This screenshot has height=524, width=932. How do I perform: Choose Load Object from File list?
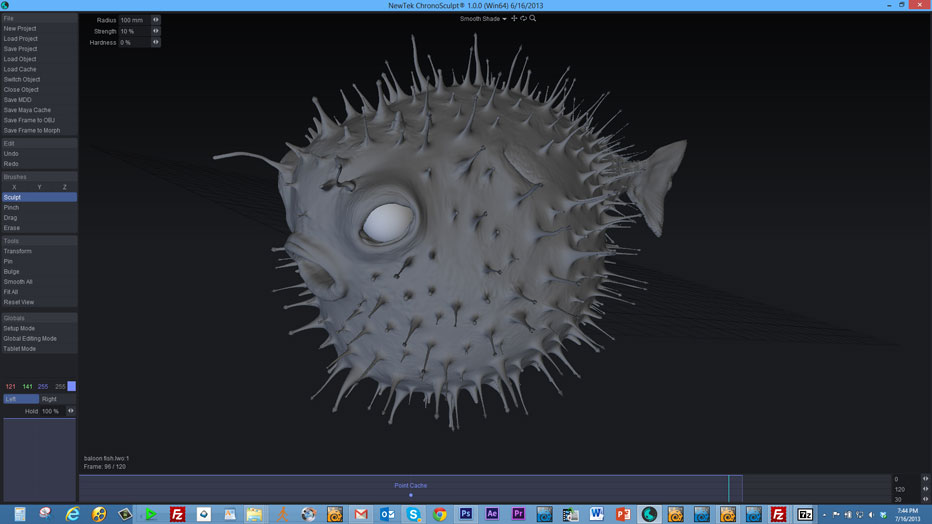pyautogui.click(x=20, y=59)
